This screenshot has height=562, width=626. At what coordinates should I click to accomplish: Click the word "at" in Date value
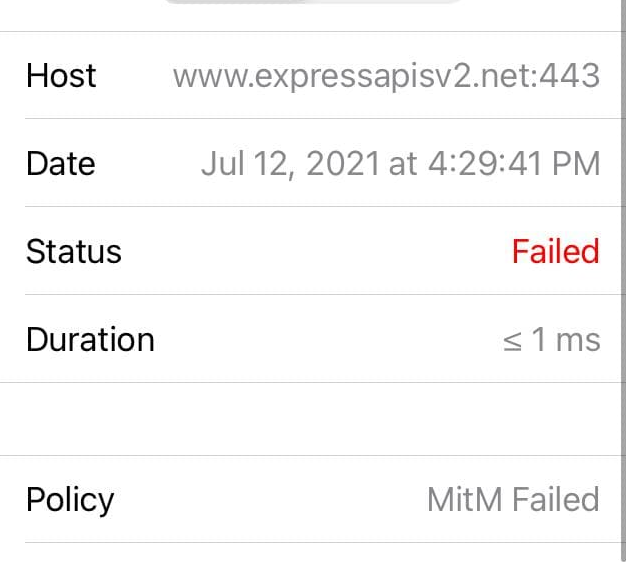pos(403,164)
